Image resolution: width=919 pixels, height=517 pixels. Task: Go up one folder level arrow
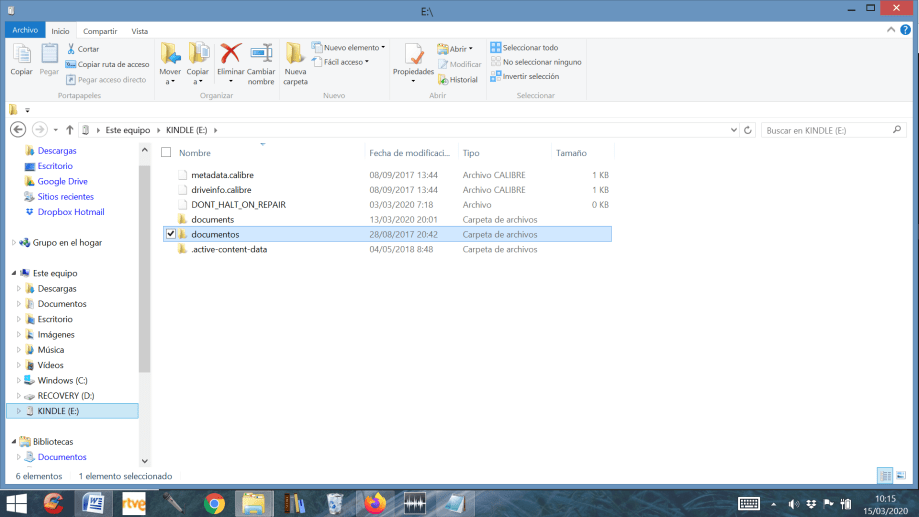(x=69, y=130)
